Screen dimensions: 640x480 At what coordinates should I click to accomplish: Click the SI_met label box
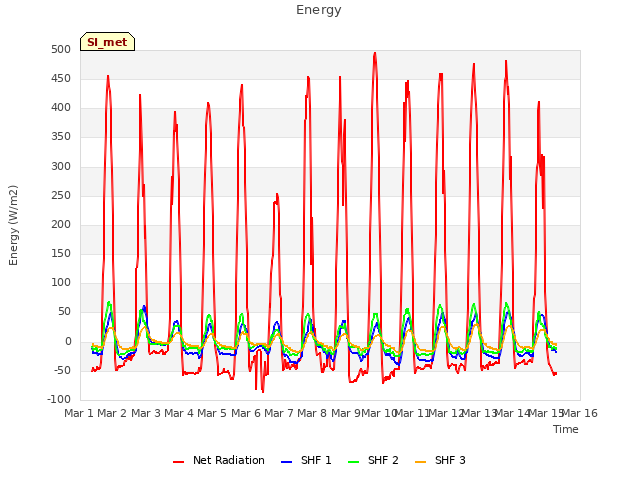(x=107, y=42)
